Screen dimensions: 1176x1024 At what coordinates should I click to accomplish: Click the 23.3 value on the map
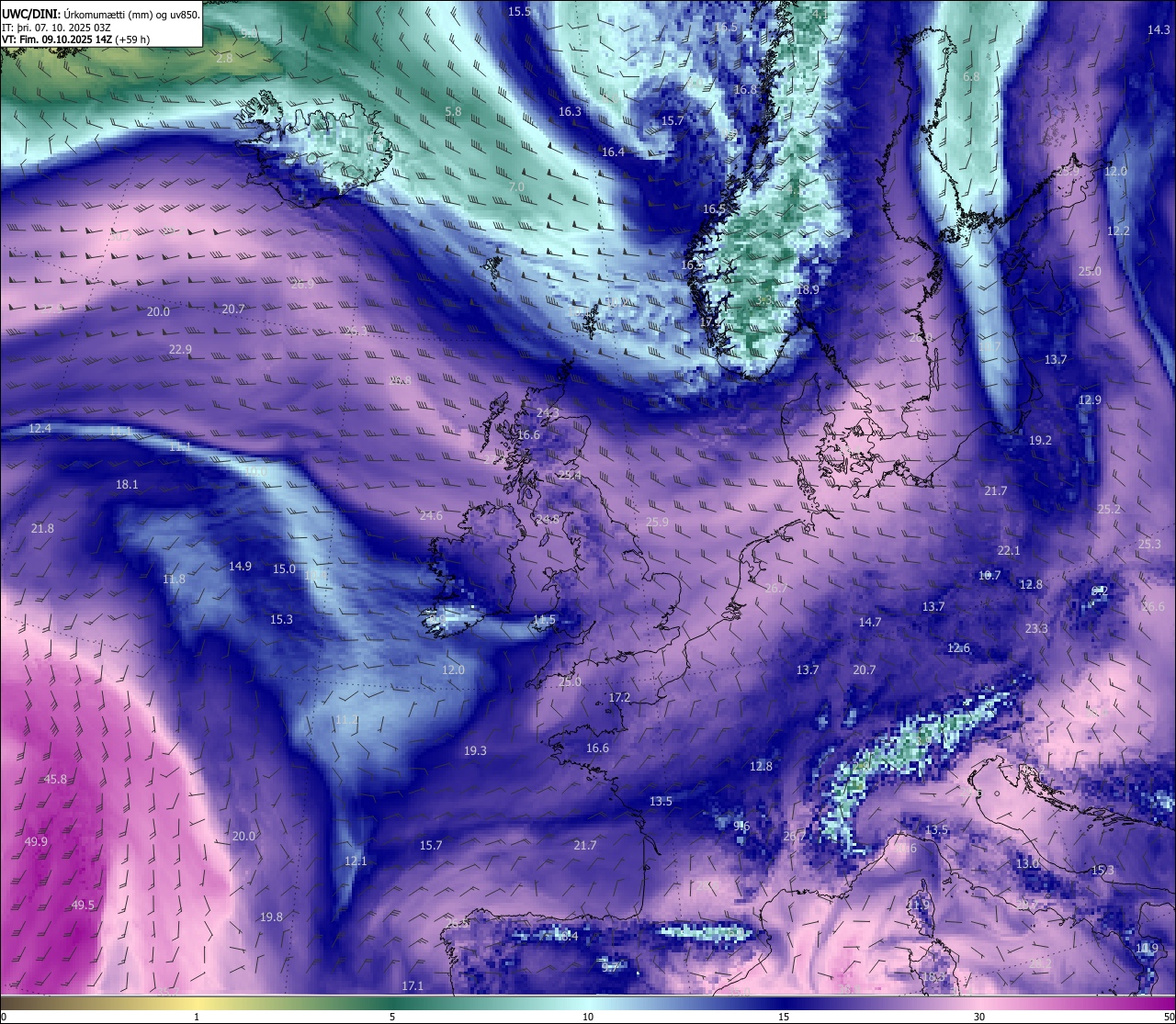(1036, 628)
